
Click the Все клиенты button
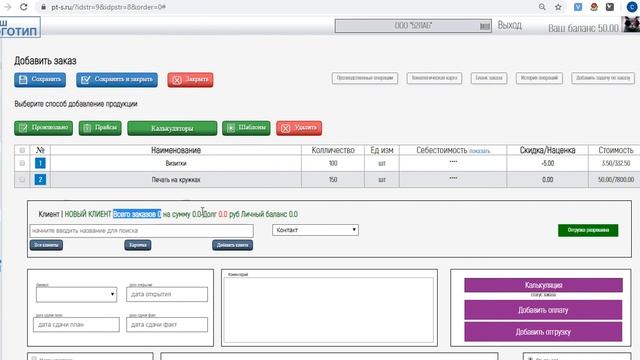(x=46, y=245)
